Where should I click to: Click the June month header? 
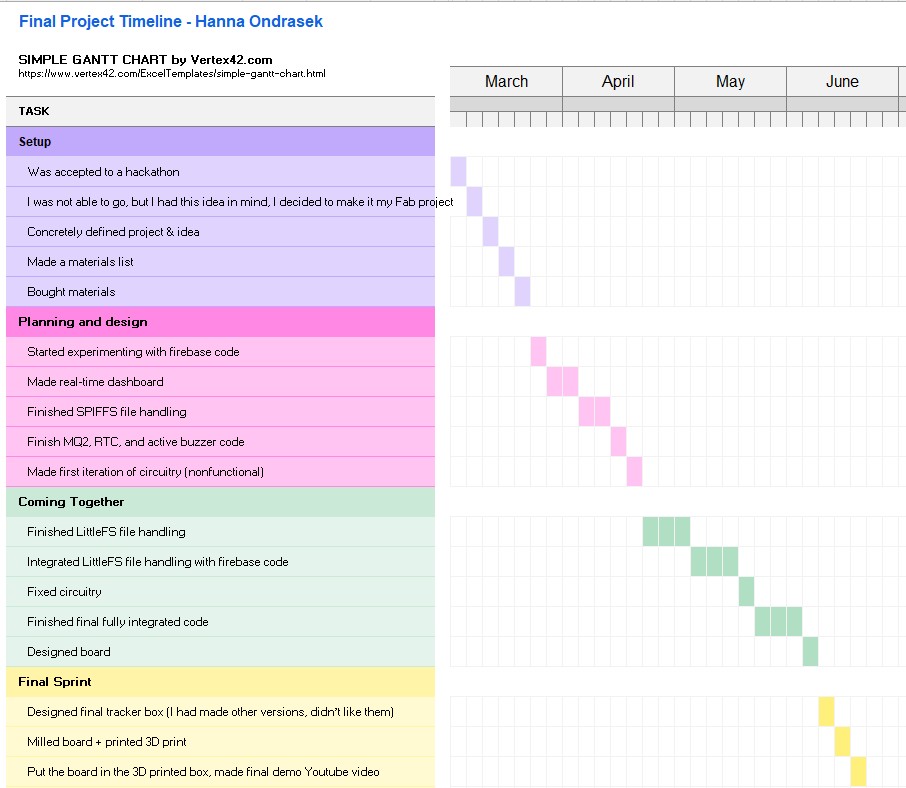(x=842, y=81)
